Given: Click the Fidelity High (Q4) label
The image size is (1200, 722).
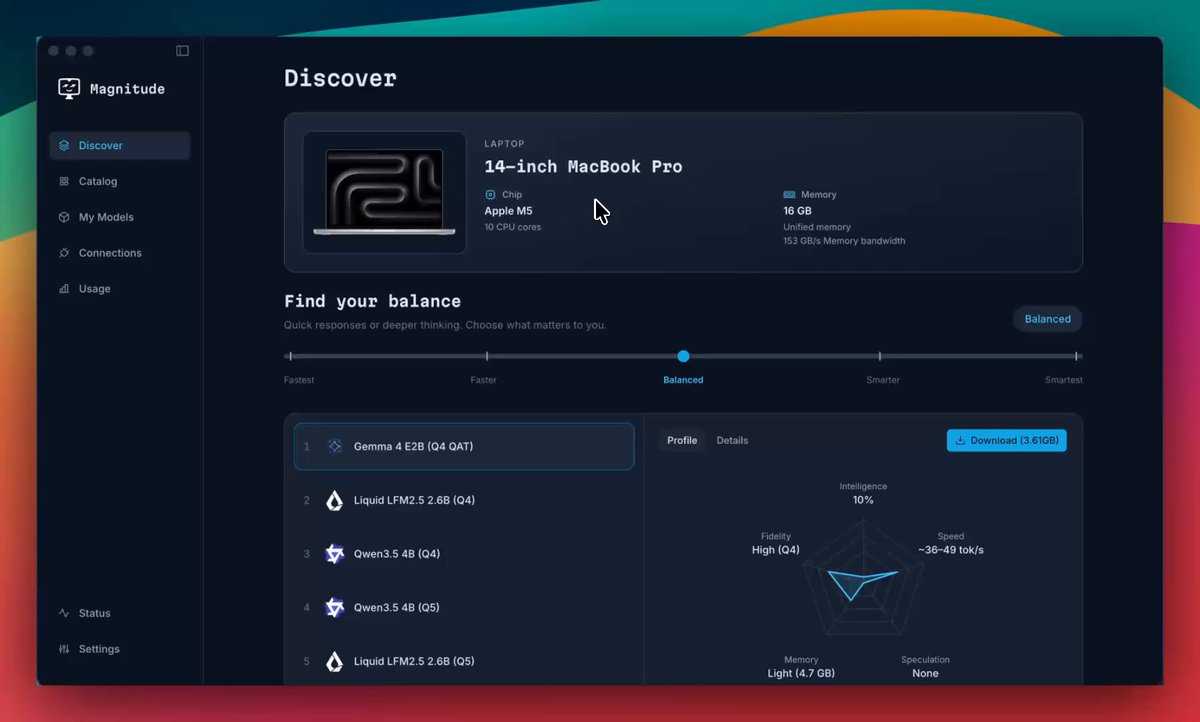Looking at the screenshot, I should tap(776, 543).
